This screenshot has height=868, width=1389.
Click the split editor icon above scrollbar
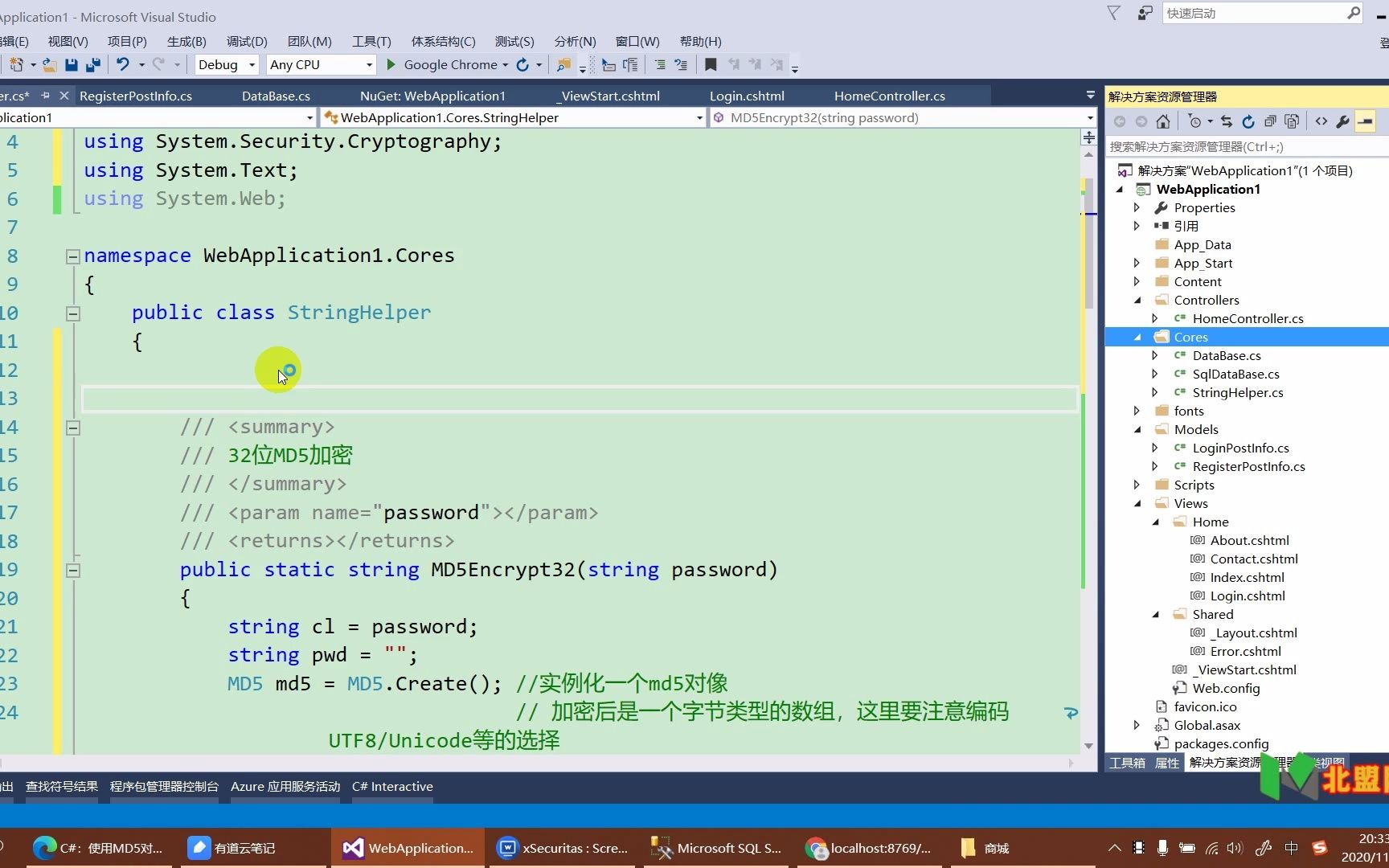pyautogui.click(x=1089, y=137)
